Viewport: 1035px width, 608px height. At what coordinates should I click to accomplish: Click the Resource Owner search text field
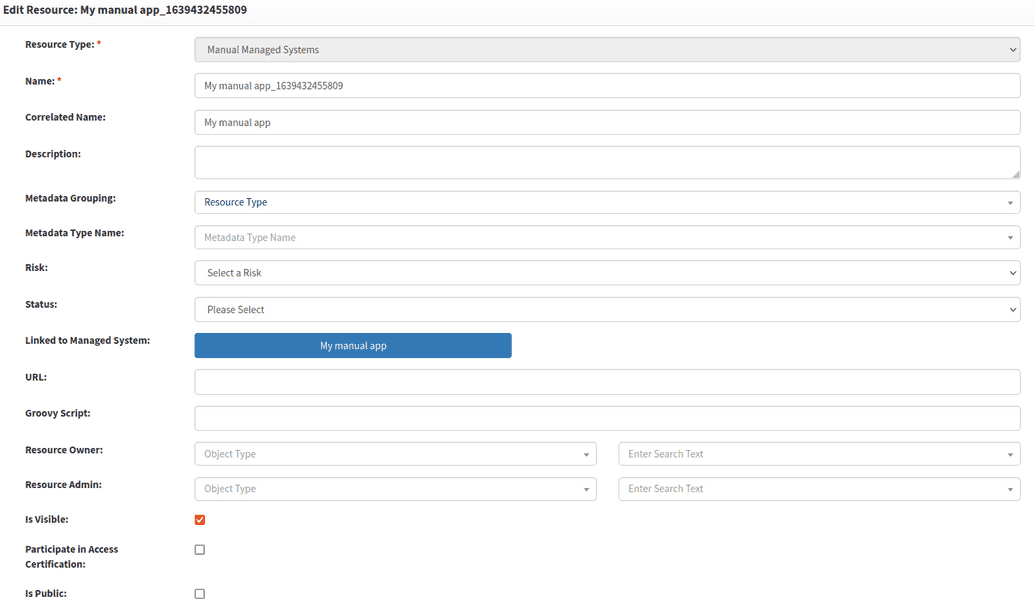tap(800, 453)
